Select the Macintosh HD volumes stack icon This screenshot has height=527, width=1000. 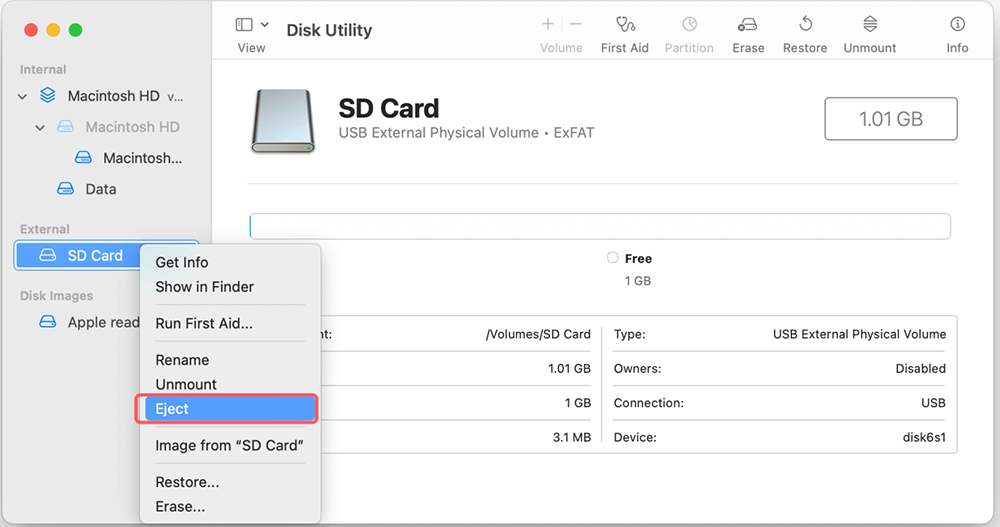pos(48,96)
